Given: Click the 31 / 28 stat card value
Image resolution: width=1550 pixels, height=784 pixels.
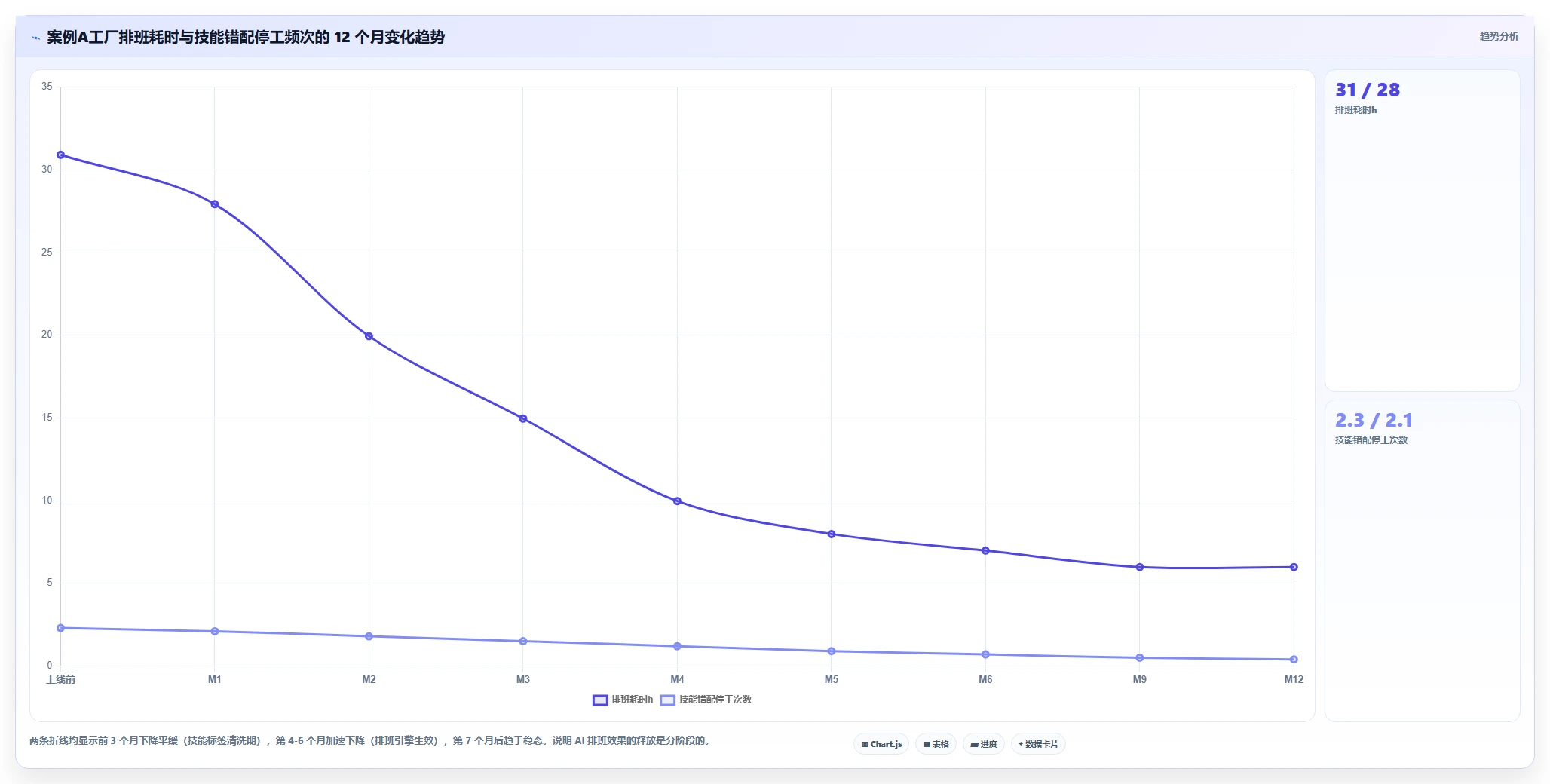Looking at the screenshot, I should click(x=1367, y=90).
